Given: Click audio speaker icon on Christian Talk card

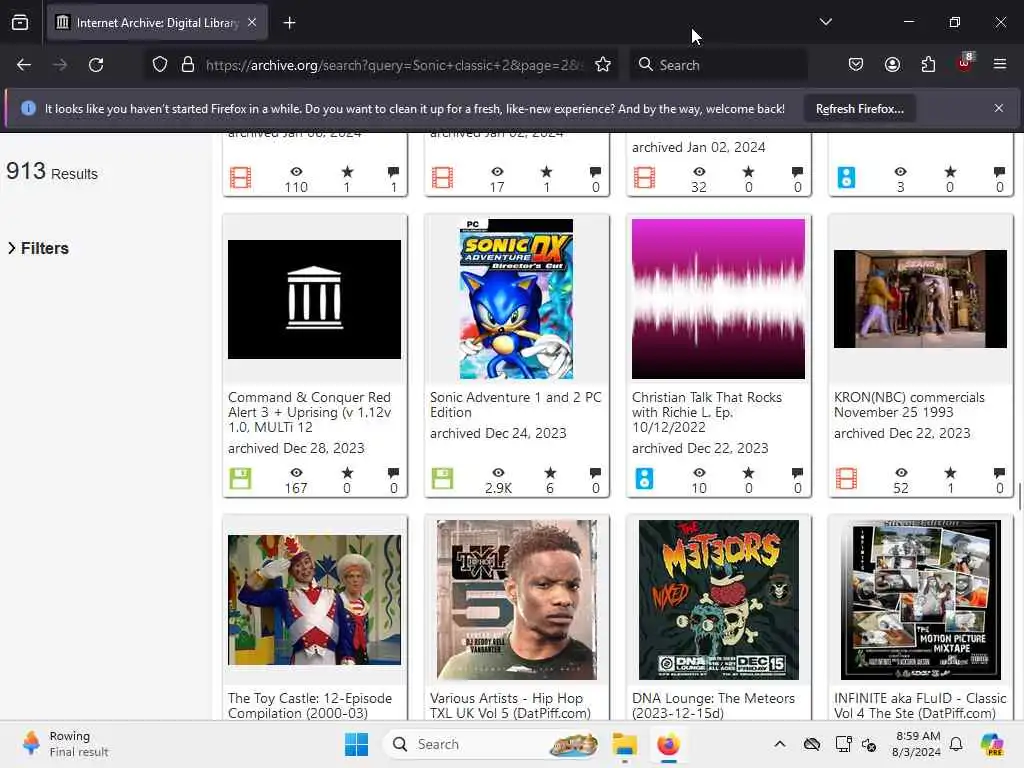Looking at the screenshot, I should pos(645,479).
